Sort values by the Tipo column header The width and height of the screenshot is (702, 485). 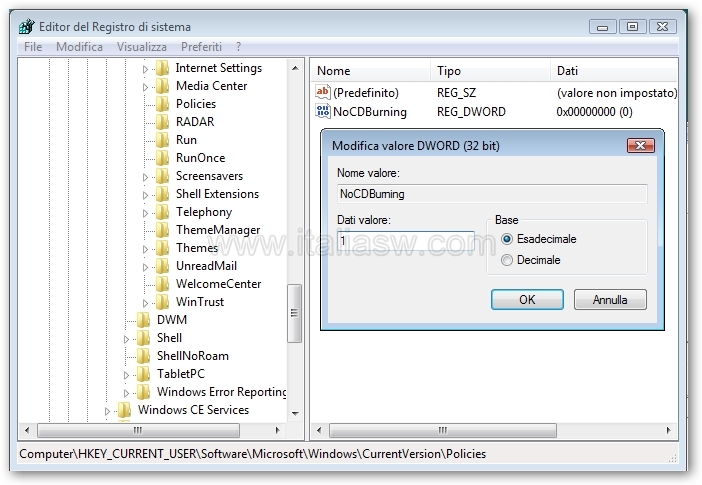click(491, 71)
